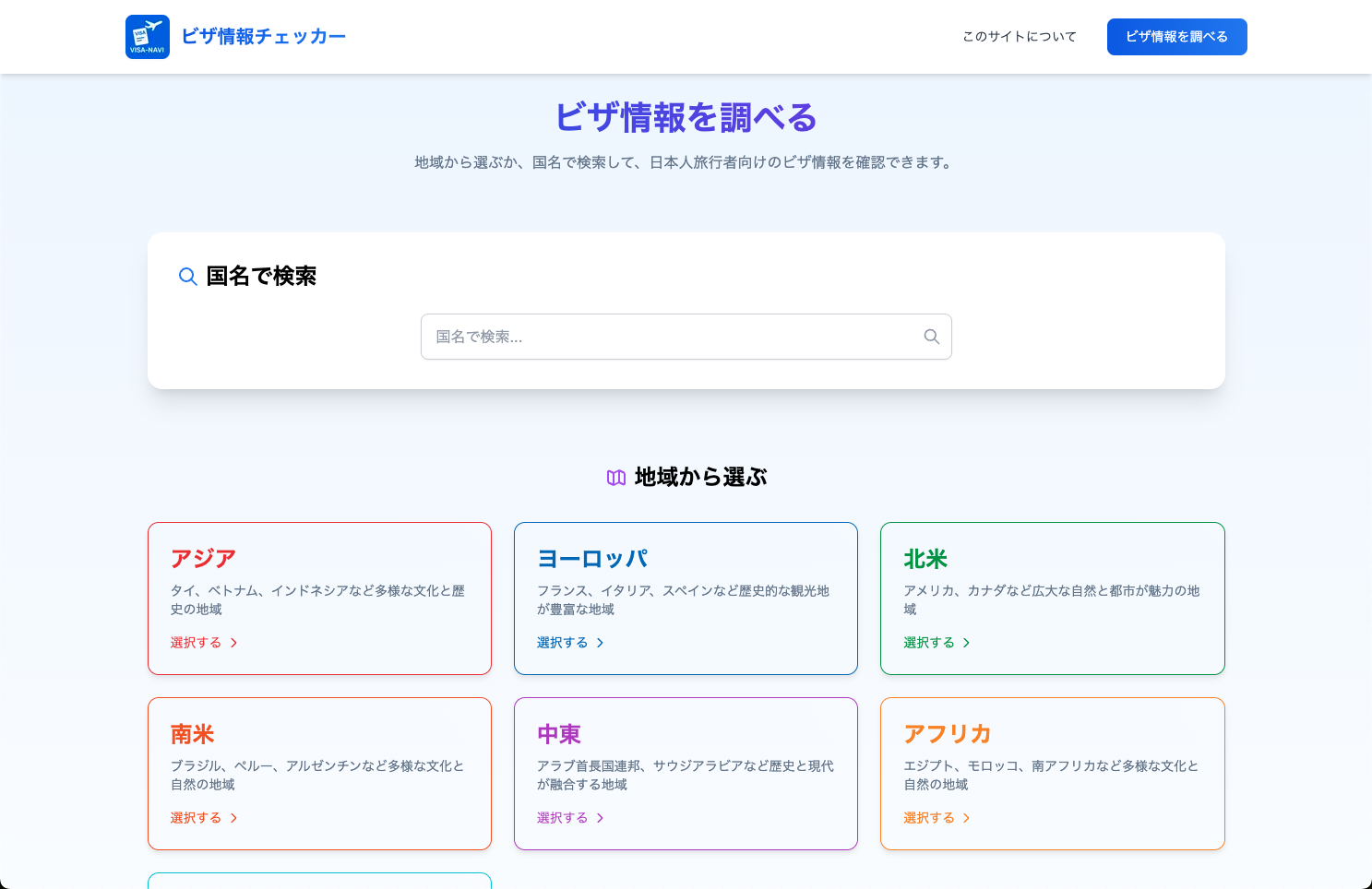This screenshot has width=1372, height=889.
Task: Choose 選択する under 中東 region
Action: [x=562, y=818]
